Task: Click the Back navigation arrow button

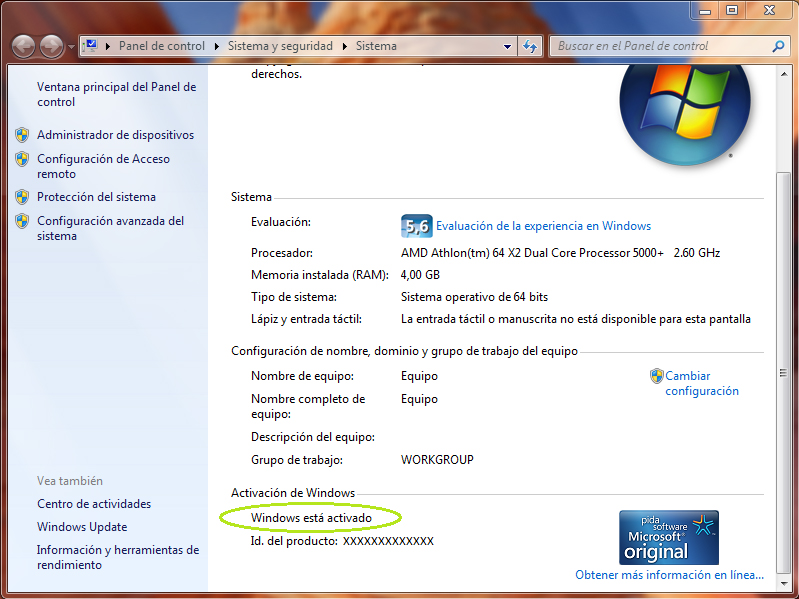Action: pos(24,46)
